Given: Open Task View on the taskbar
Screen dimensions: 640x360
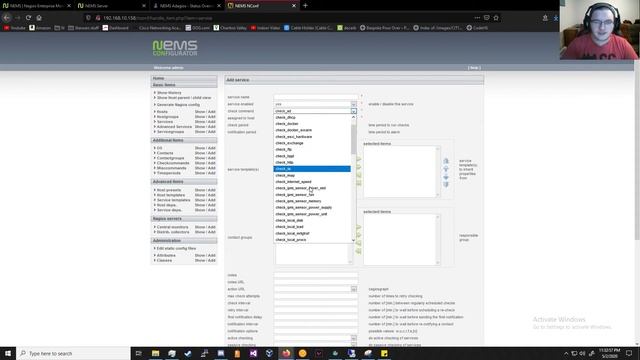Looking at the screenshot, I should point(138,353).
